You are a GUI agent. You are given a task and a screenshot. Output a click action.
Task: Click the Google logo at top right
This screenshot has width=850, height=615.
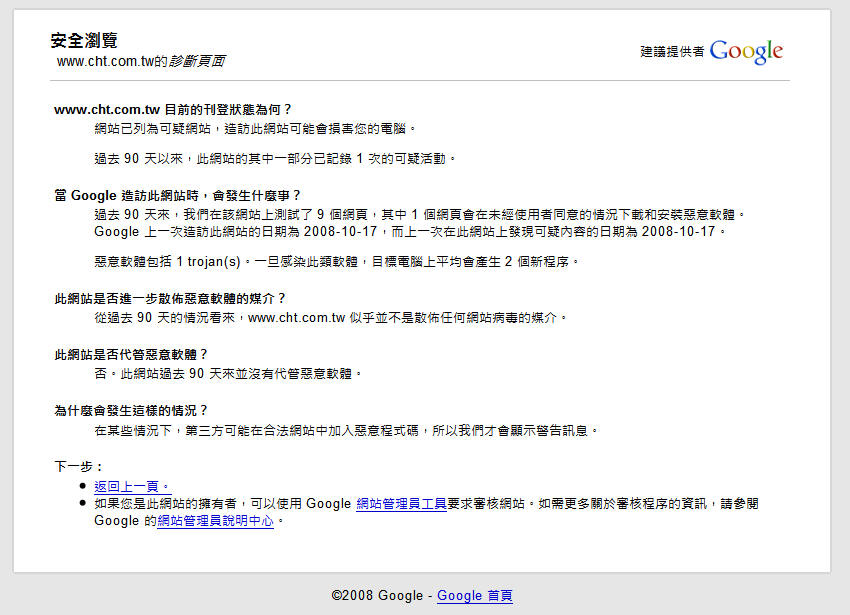pos(746,52)
